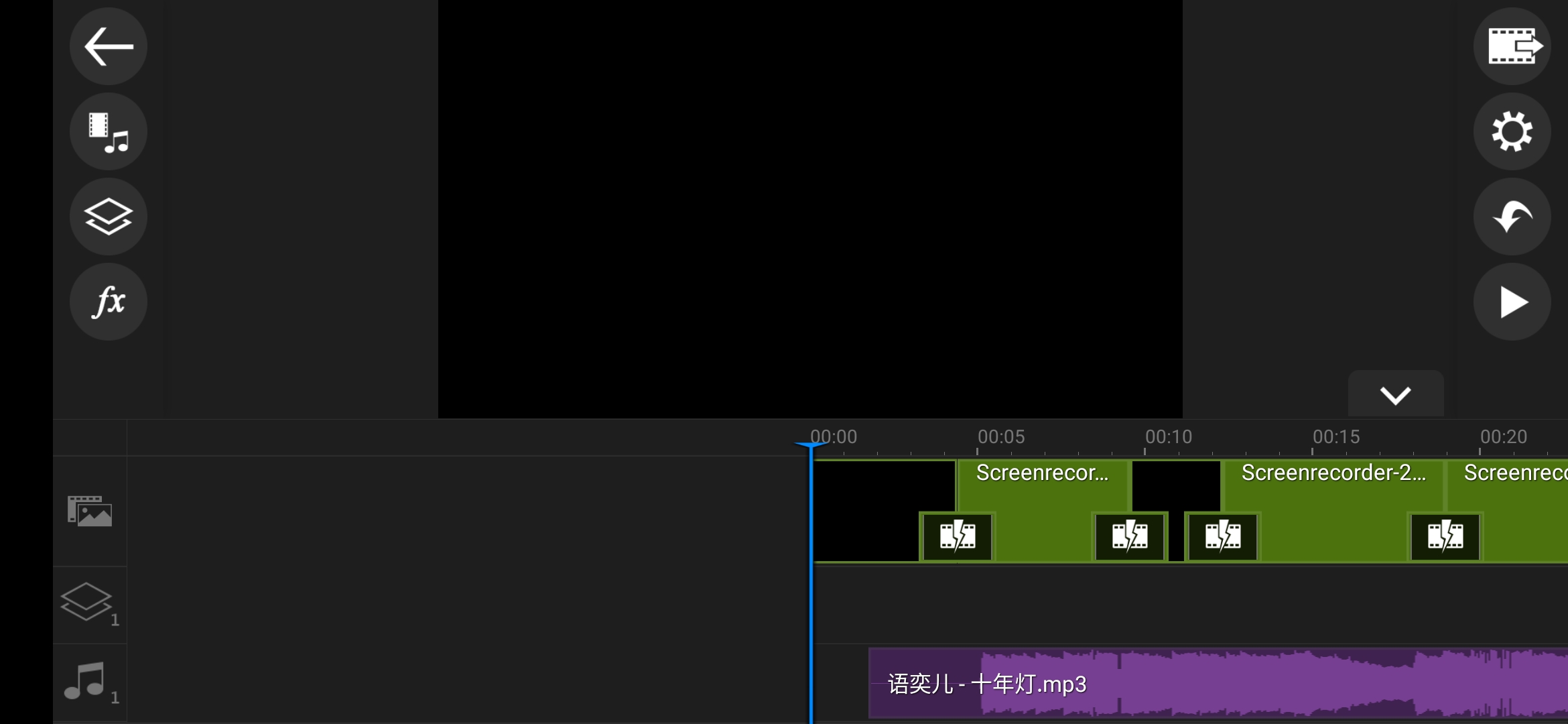This screenshot has width=1568, height=724.
Task: Click the export project icon
Action: click(x=1512, y=46)
